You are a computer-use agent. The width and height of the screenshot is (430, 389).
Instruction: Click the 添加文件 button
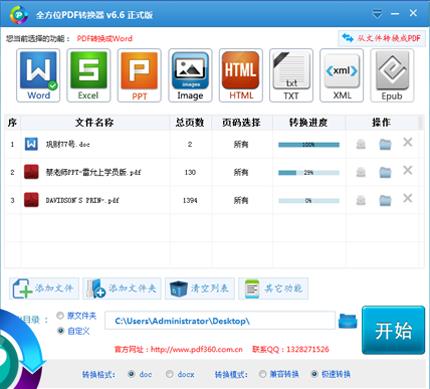tap(44, 288)
